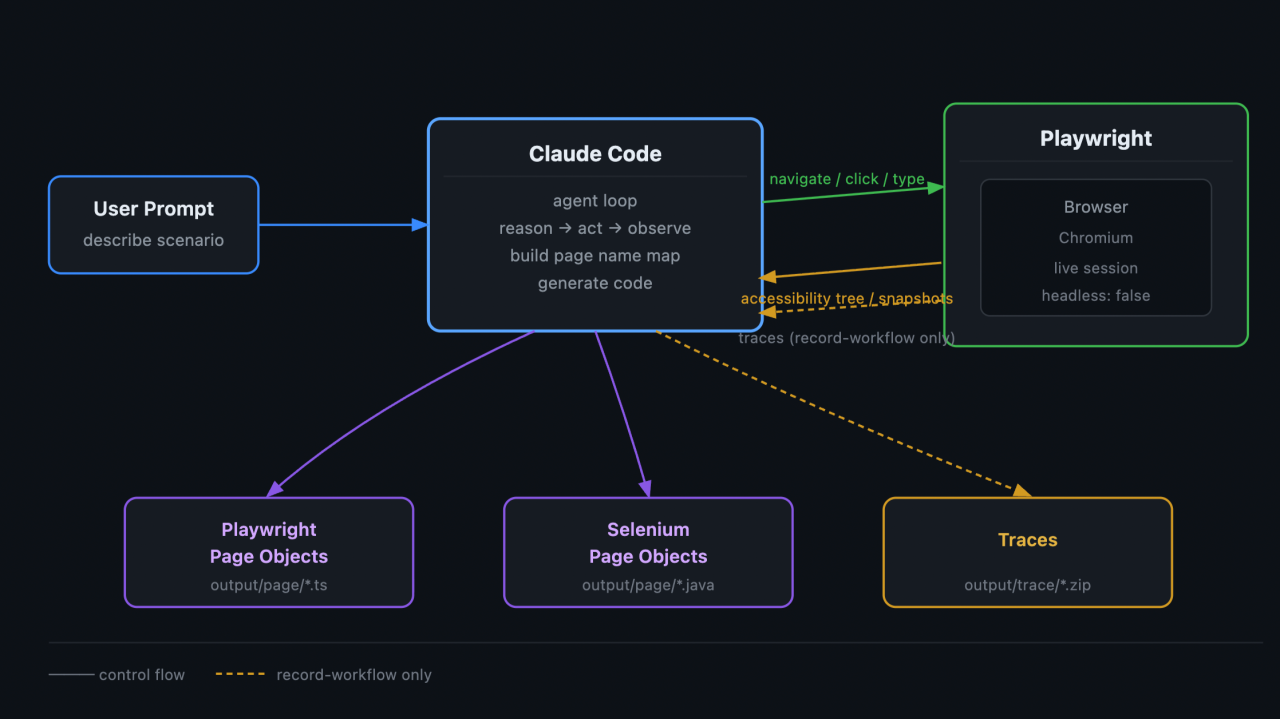Click the 'live session' text
This screenshot has height=719, width=1280.
1096,268
